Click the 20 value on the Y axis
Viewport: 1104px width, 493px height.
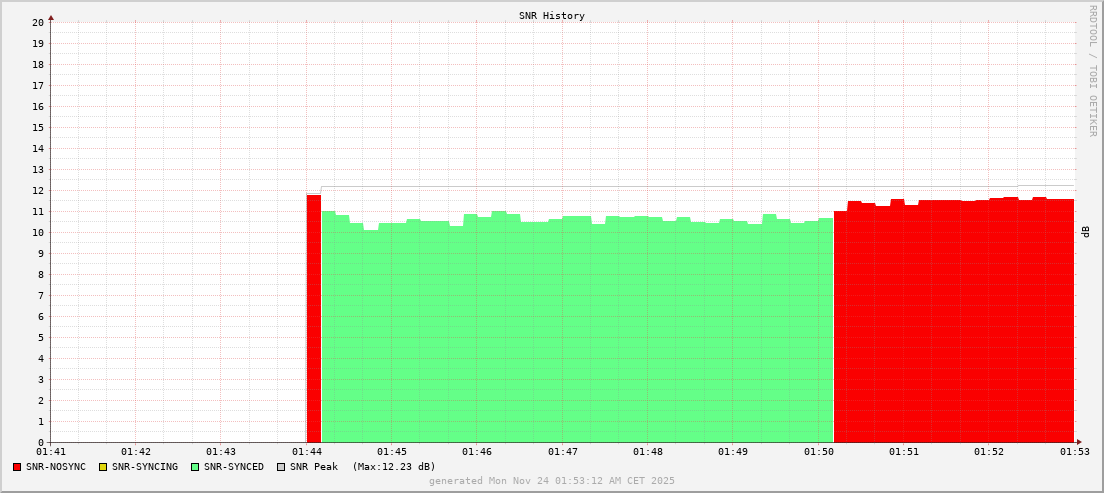(37, 22)
